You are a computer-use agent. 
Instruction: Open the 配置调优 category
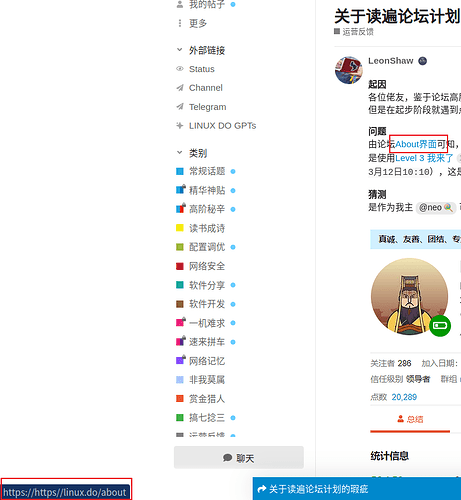point(207,247)
